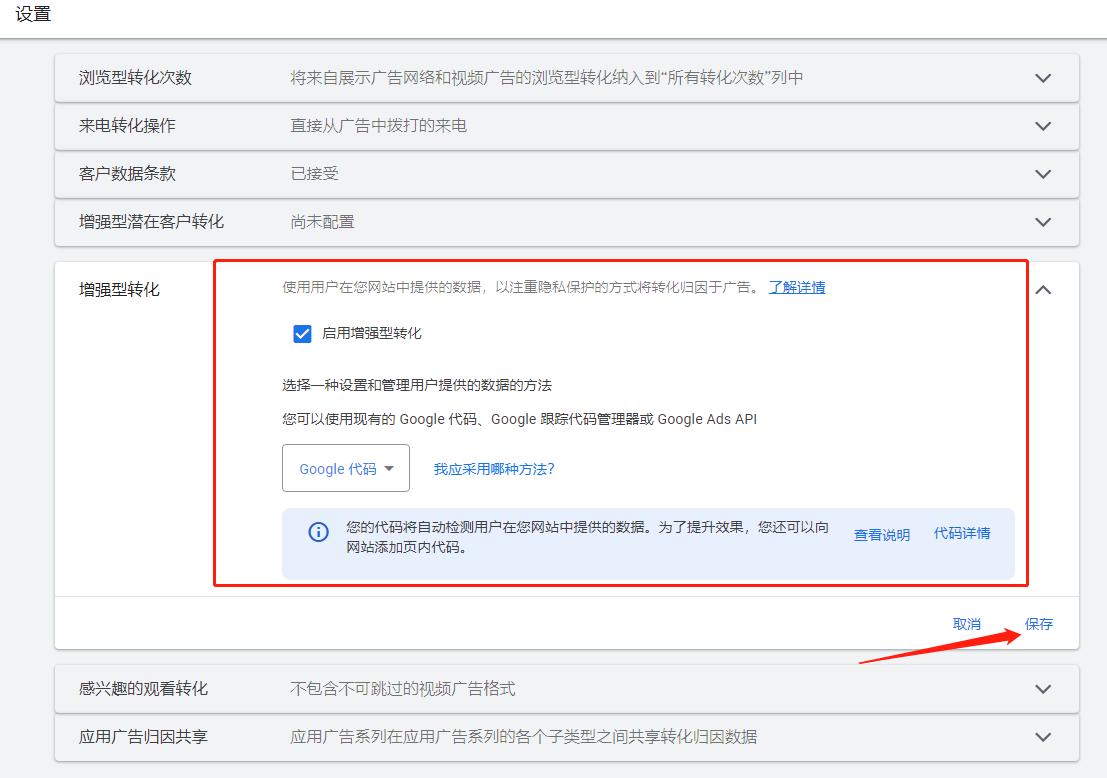Click the 设置 page title
This screenshot has width=1107, height=778.
(x=33, y=14)
